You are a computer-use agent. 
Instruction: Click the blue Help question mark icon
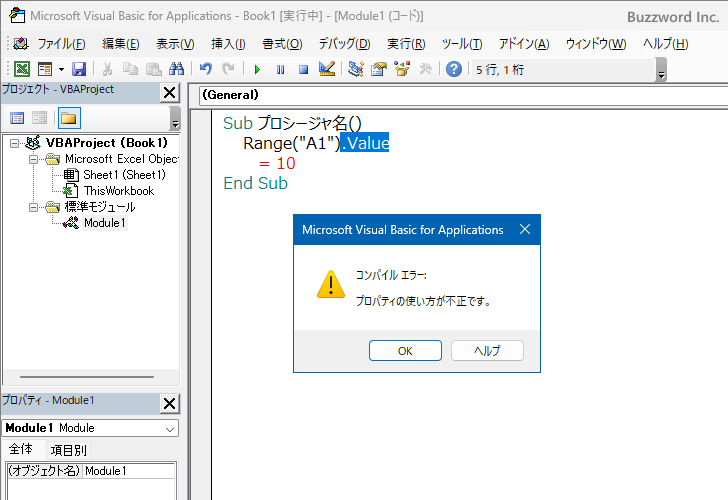click(x=454, y=69)
